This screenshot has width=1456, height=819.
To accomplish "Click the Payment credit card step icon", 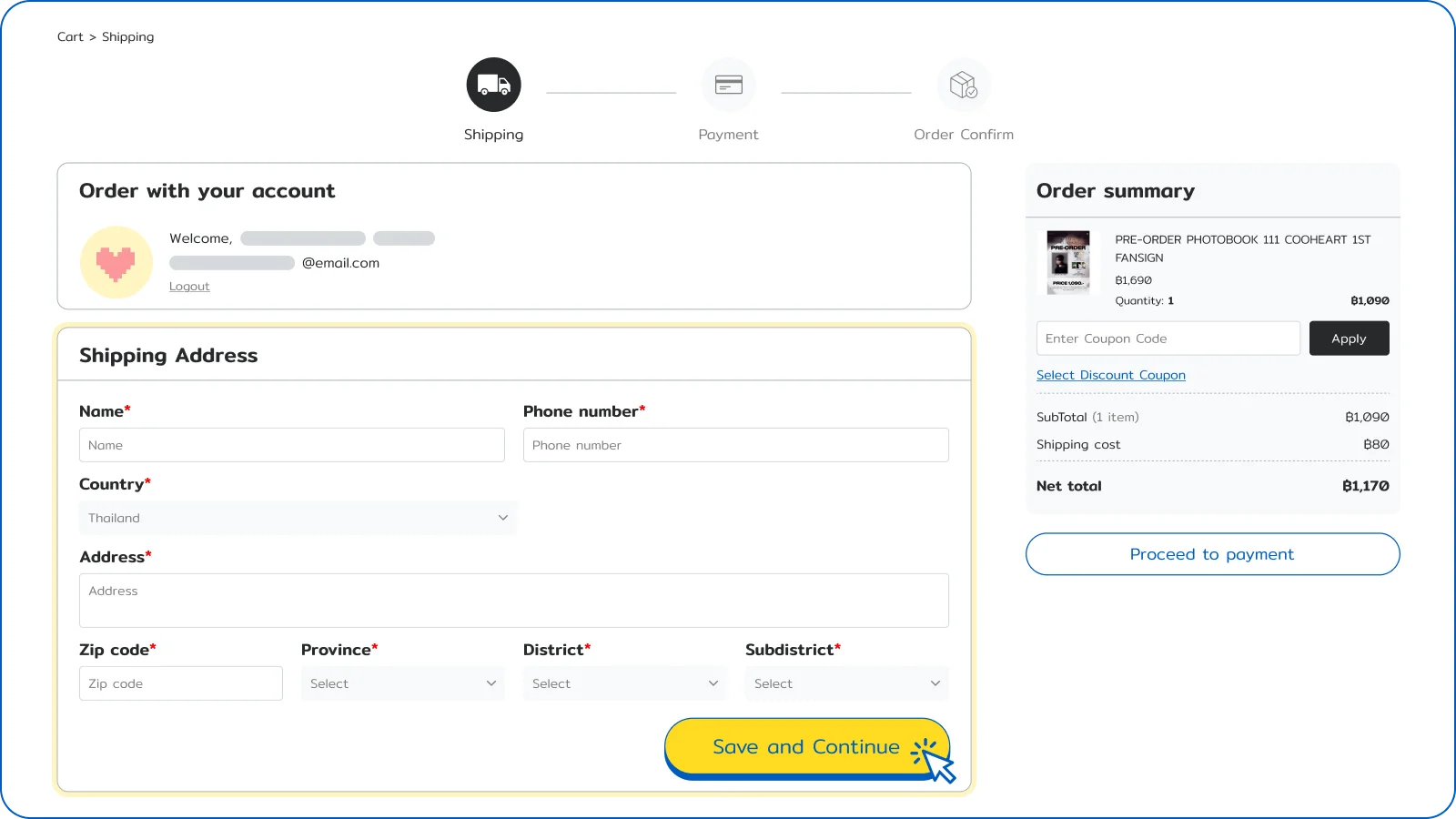I will pos(728,85).
